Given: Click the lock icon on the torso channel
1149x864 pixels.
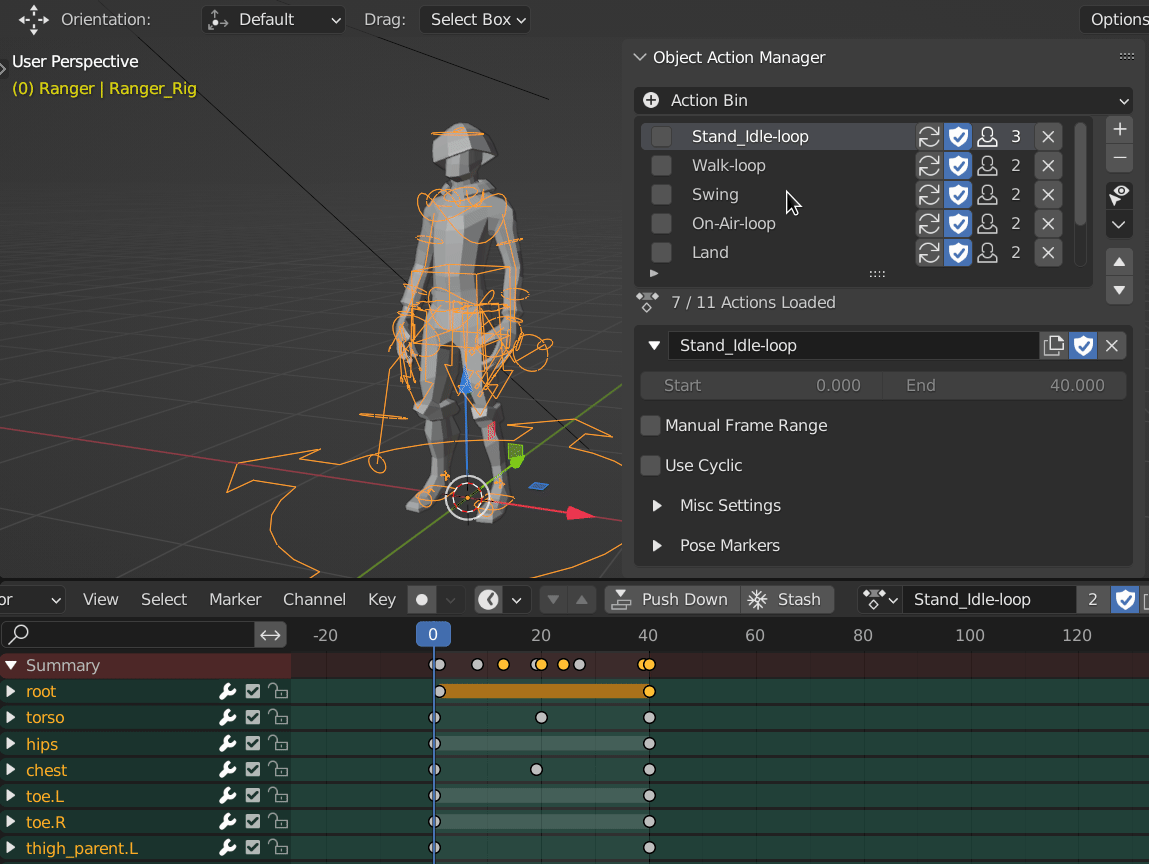Looking at the screenshot, I should (278, 717).
